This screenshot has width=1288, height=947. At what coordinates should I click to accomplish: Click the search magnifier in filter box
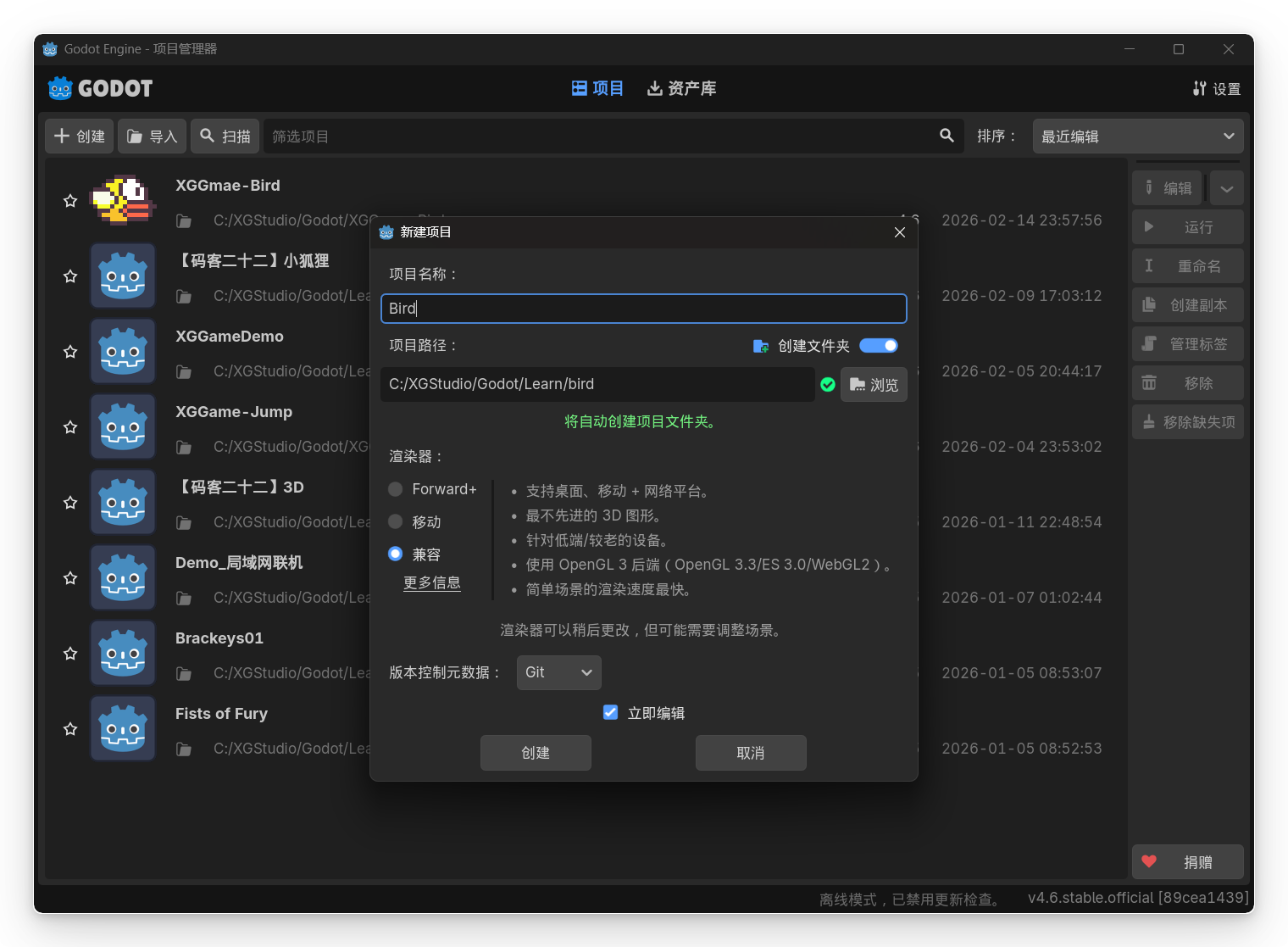(947, 136)
